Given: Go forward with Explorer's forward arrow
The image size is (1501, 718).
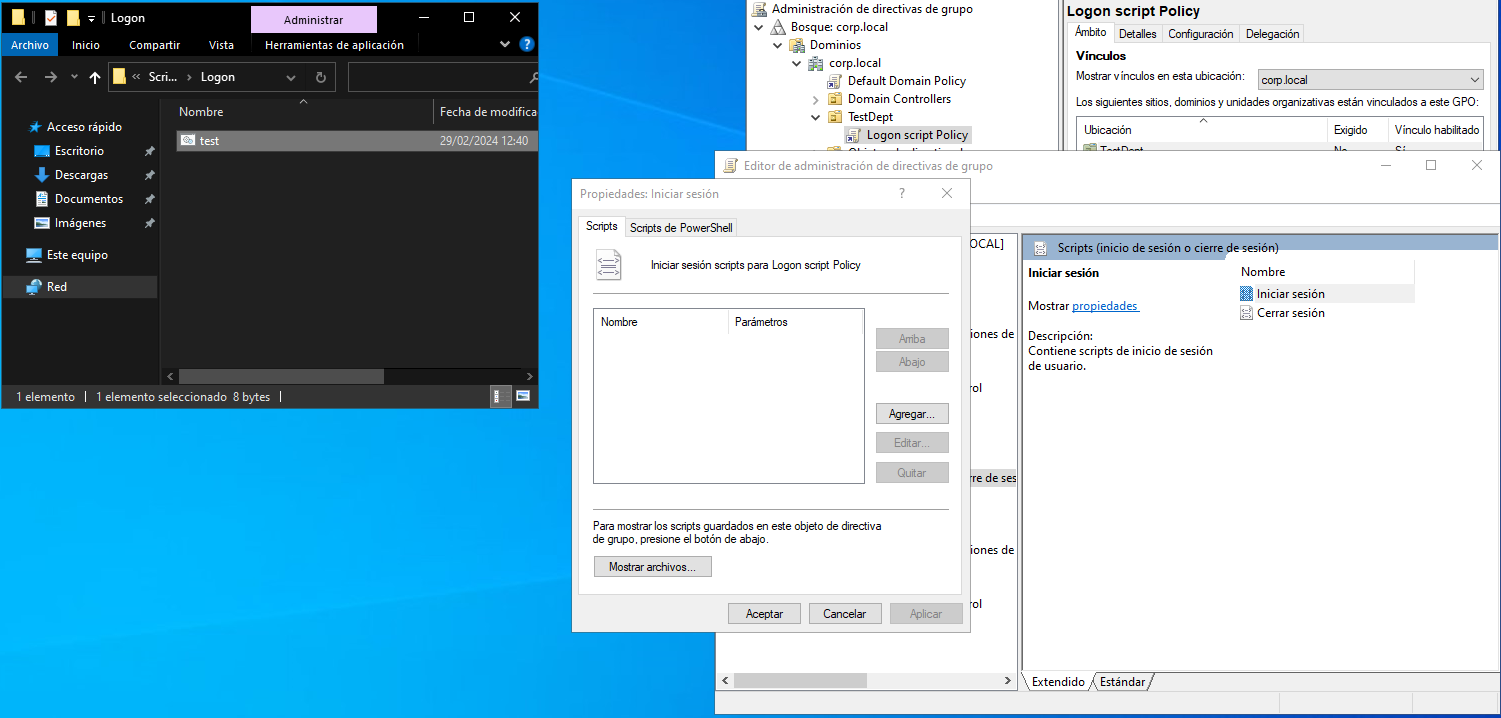Looking at the screenshot, I should click(x=50, y=77).
